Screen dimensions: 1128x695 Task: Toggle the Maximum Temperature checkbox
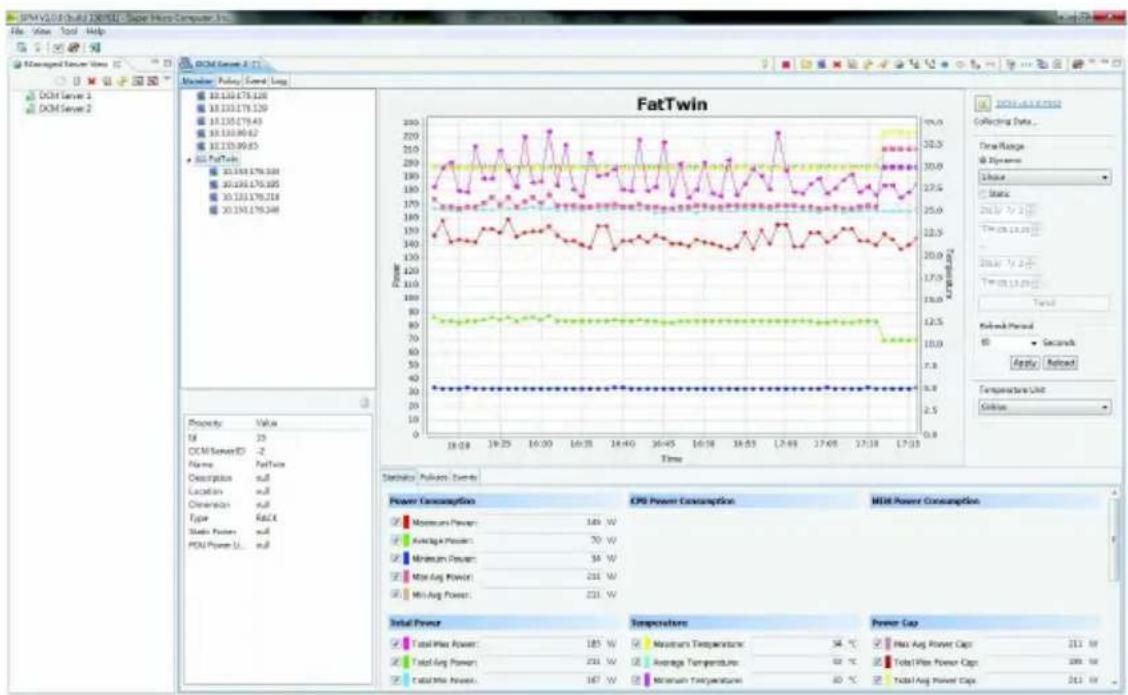coord(637,644)
